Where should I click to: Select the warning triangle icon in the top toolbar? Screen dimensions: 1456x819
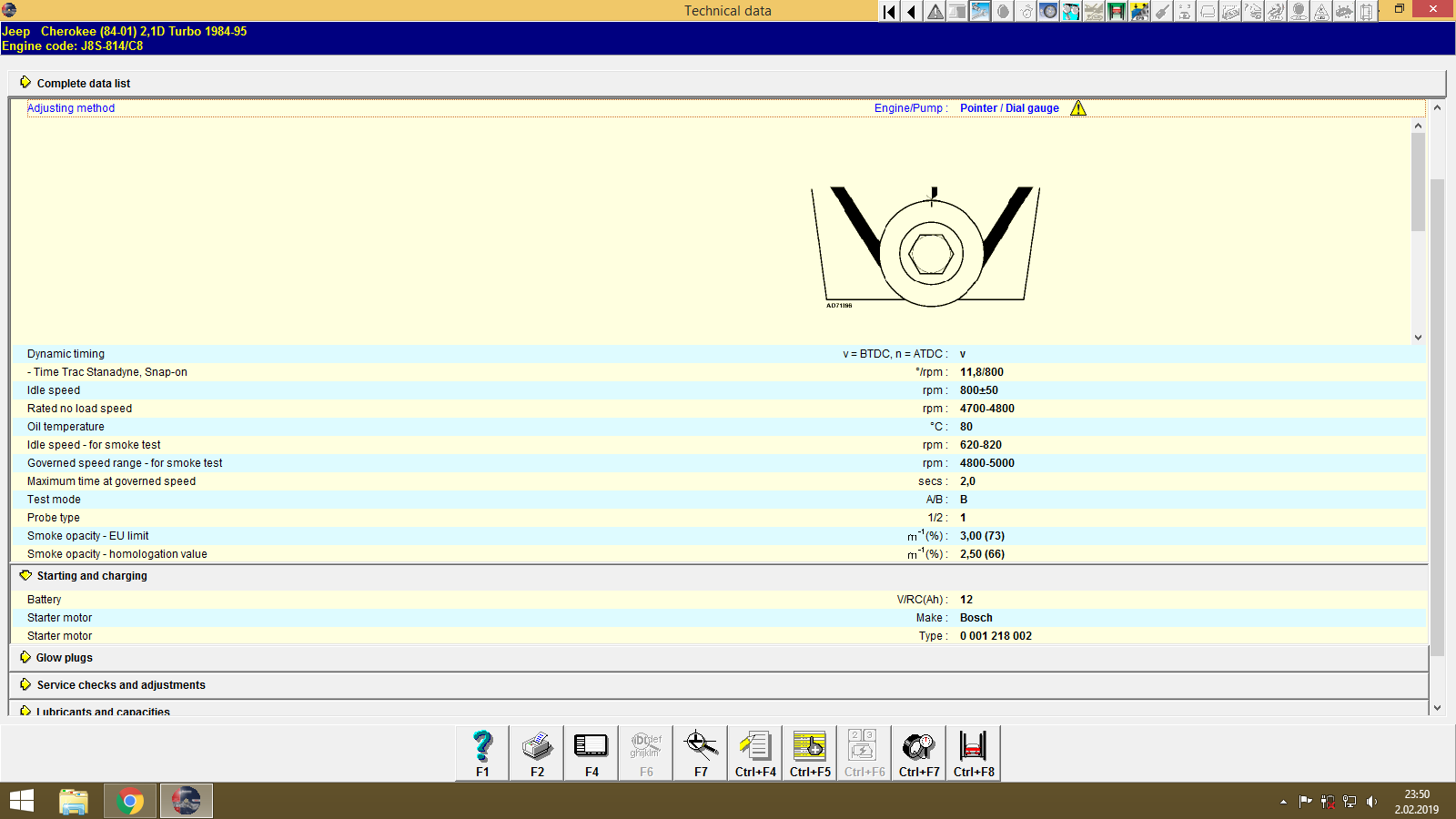pyautogui.click(x=934, y=12)
